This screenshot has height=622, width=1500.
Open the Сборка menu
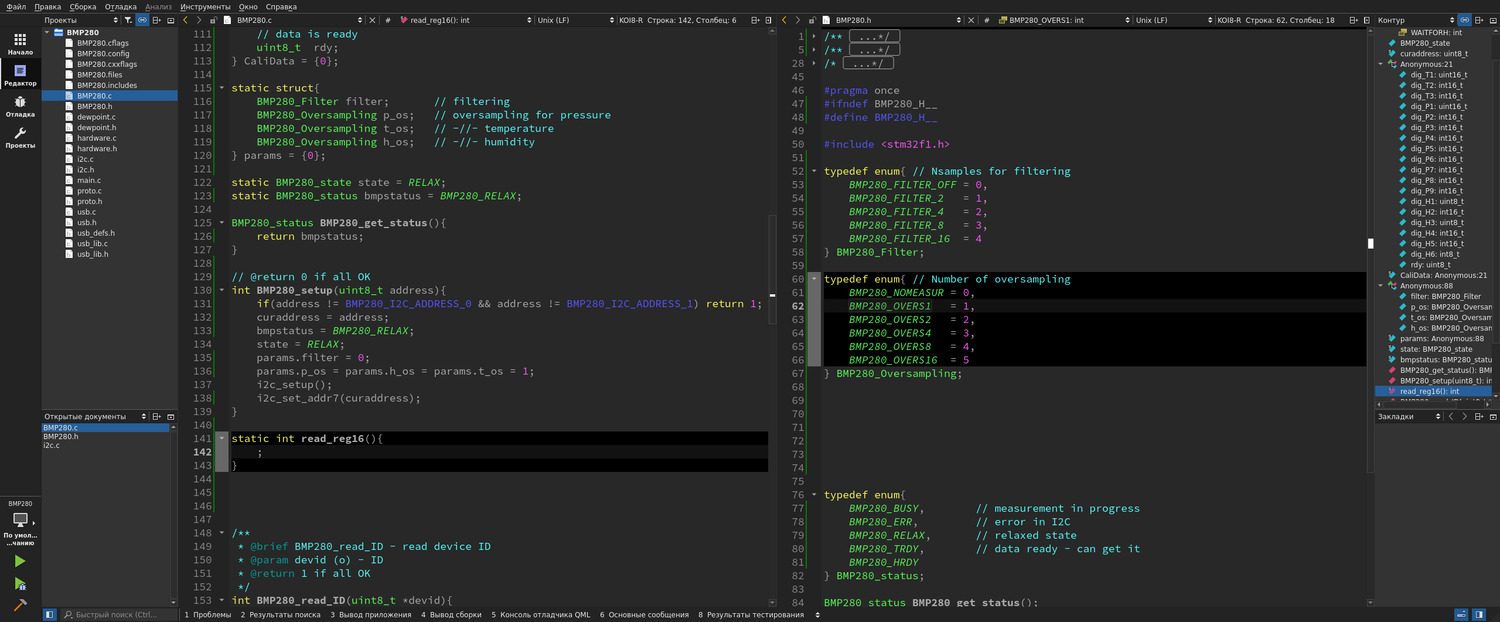[x=83, y=6]
